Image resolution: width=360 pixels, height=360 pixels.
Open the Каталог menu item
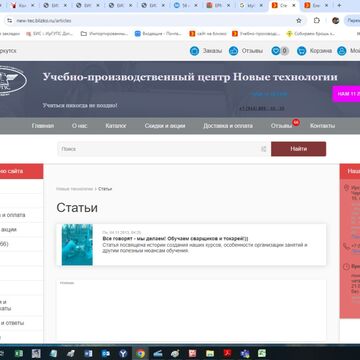[116, 126]
